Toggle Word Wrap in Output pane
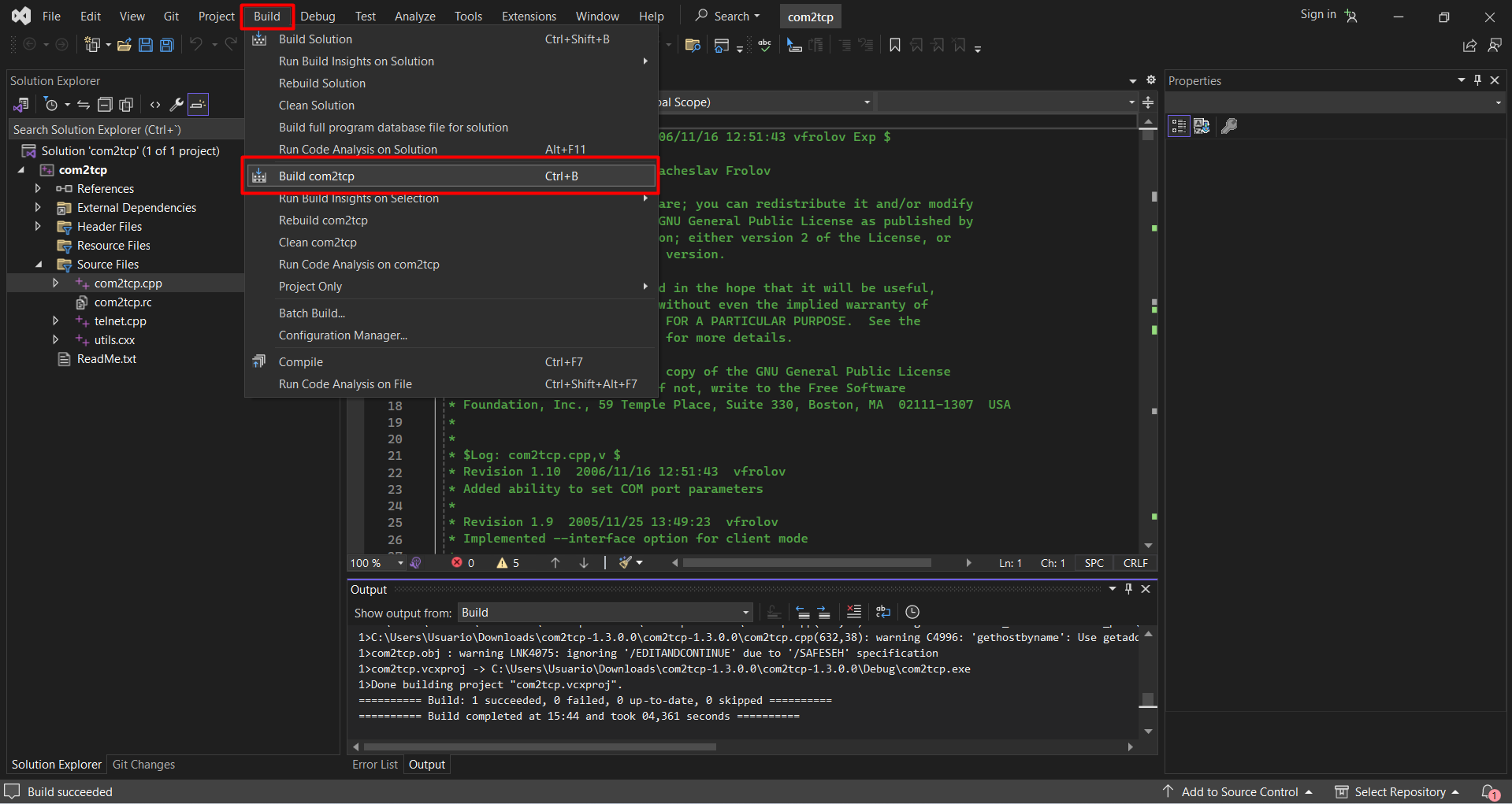Screen dimensions: 1512x804 [x=882, y=612]
